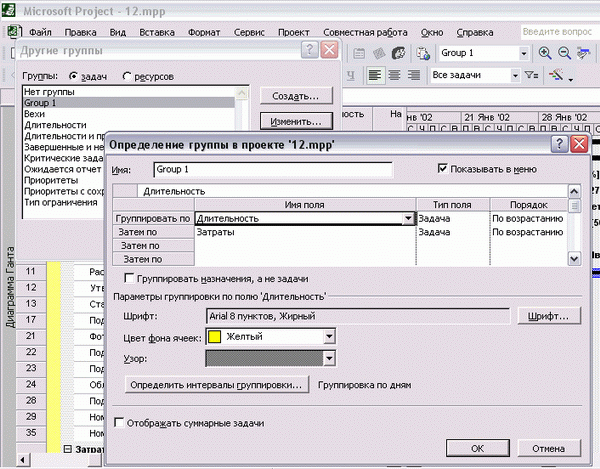Click the Имя input field containing Group 1
This screenshot has width=600, height=469.
tap(273, 169)
